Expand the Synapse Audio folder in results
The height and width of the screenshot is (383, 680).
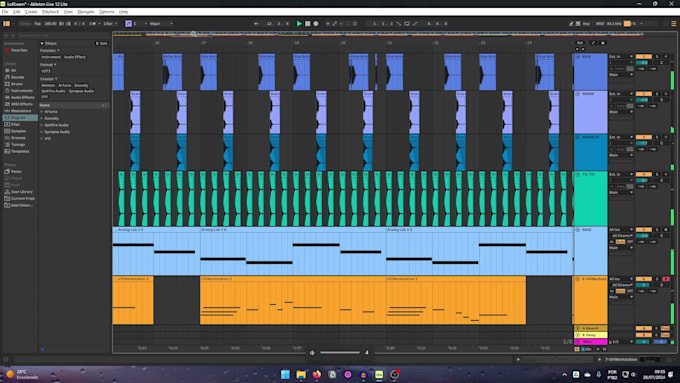pos(42,131)
